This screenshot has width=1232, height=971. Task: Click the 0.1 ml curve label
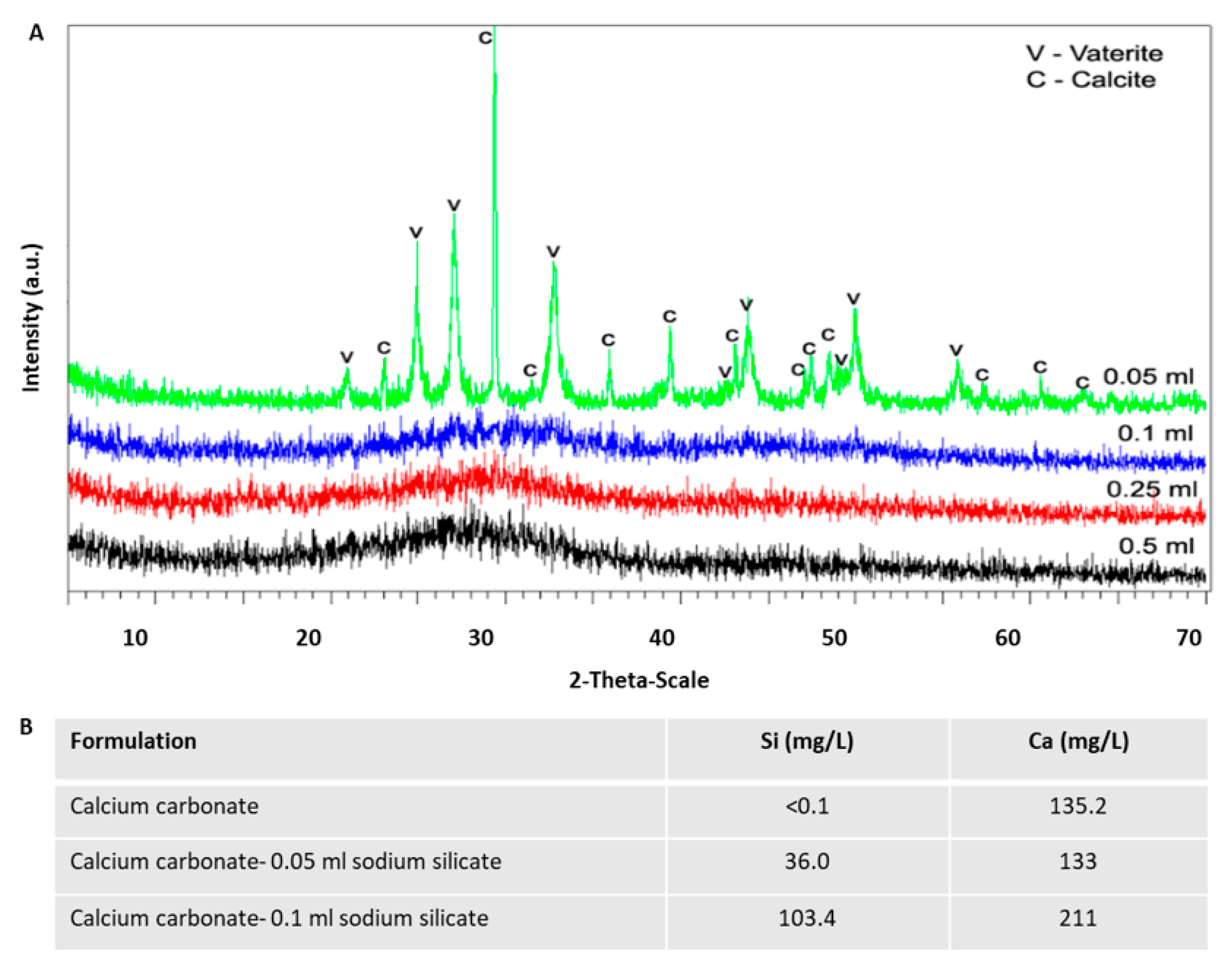1155,433
